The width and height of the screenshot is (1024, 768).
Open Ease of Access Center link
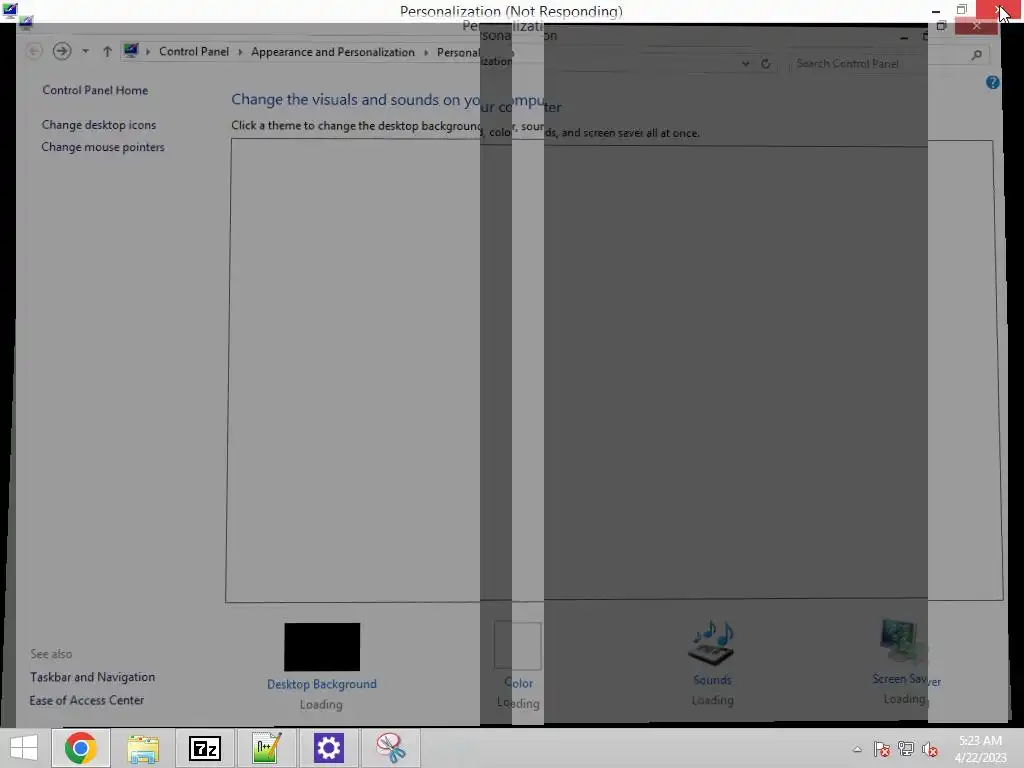coord(87,700)
